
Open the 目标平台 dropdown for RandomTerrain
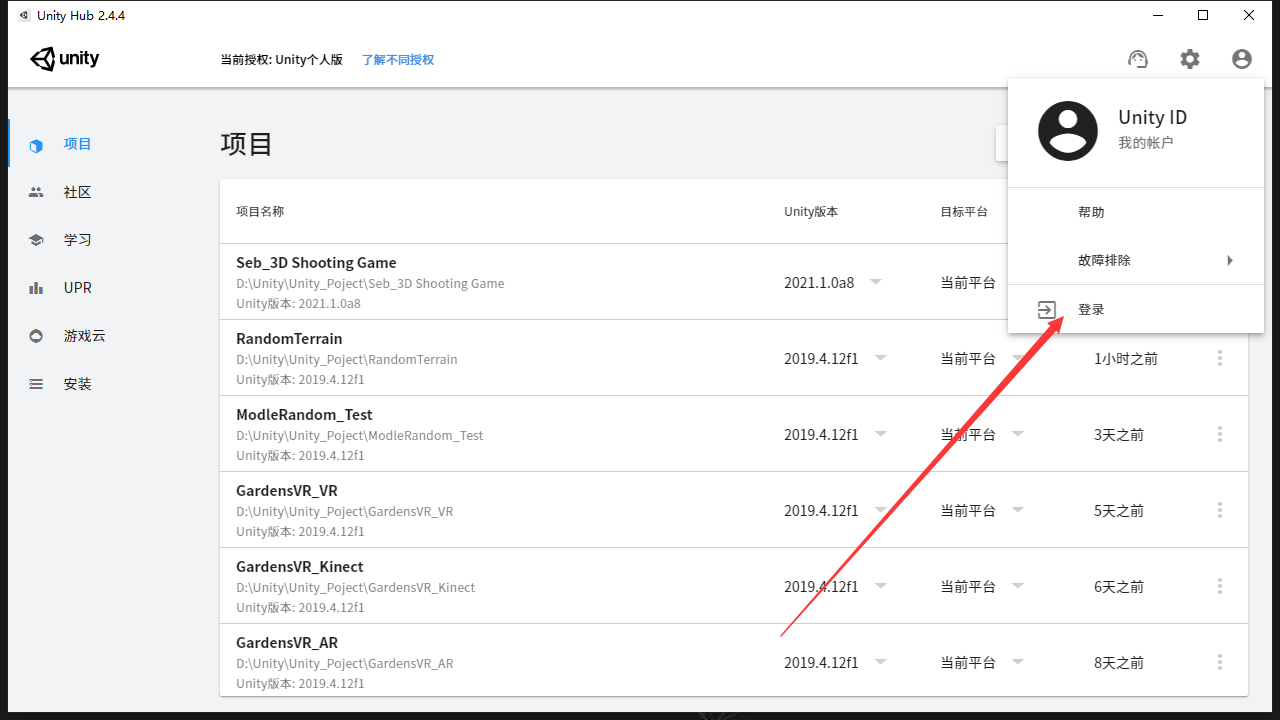(1018, 358)
